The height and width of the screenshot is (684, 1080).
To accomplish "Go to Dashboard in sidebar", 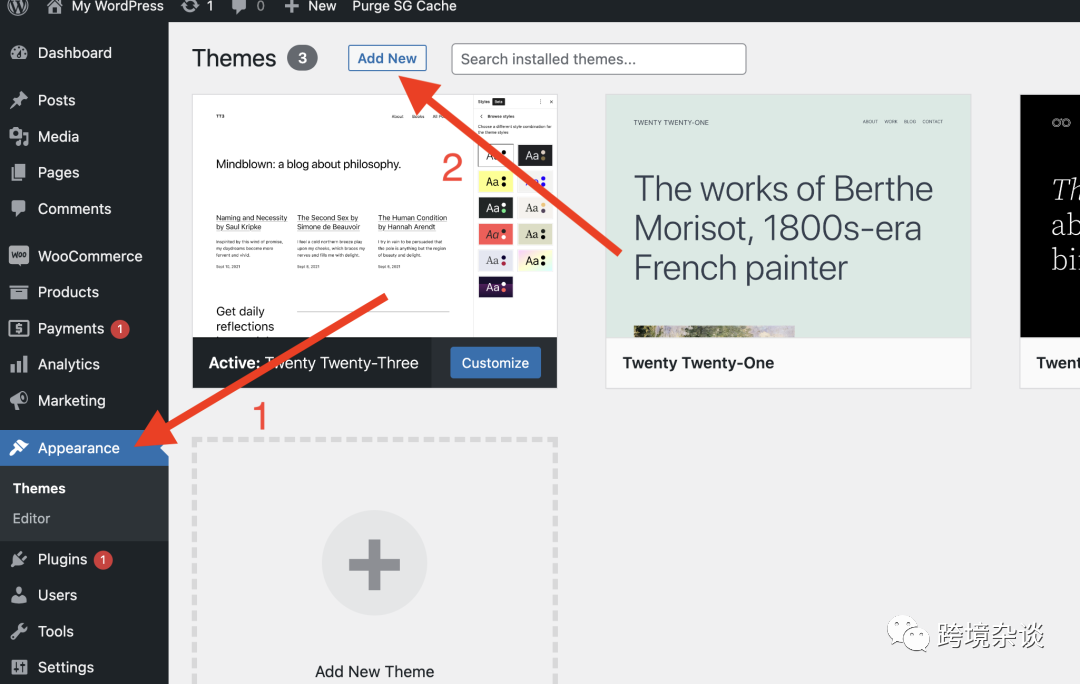I will click(74, 52).
